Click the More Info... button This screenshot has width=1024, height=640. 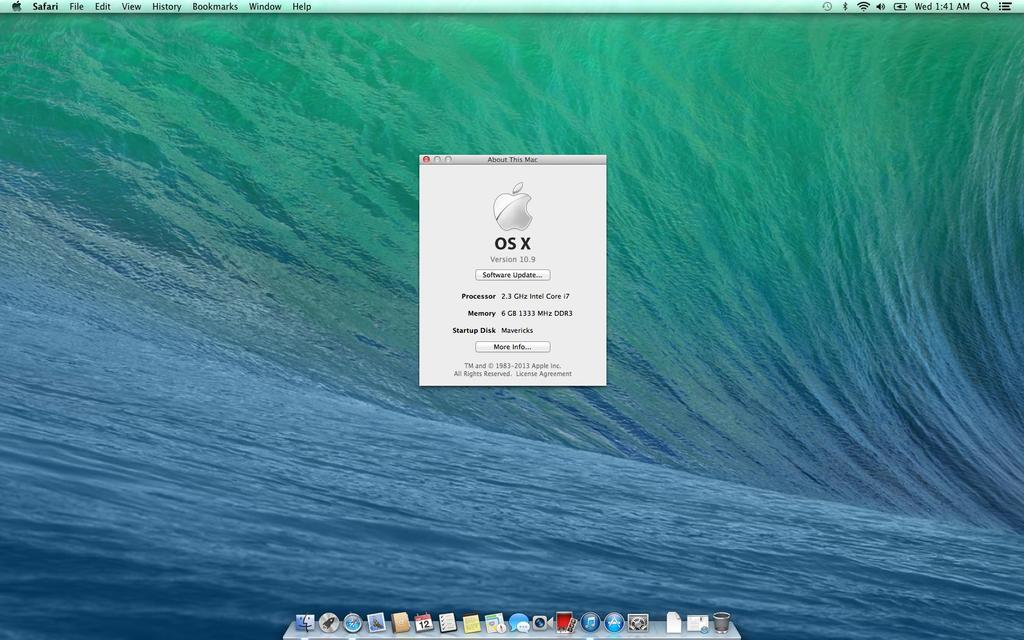513,347
